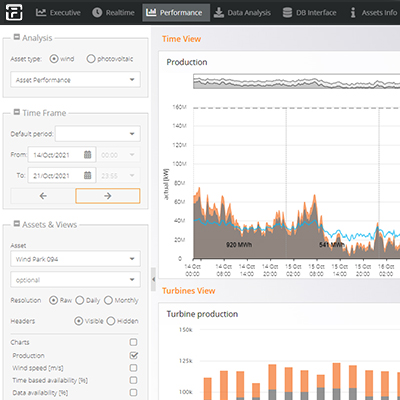Open the Performance tab
Image resolution: width=400 pixels, height=400 pixels.
coord(176,12)
